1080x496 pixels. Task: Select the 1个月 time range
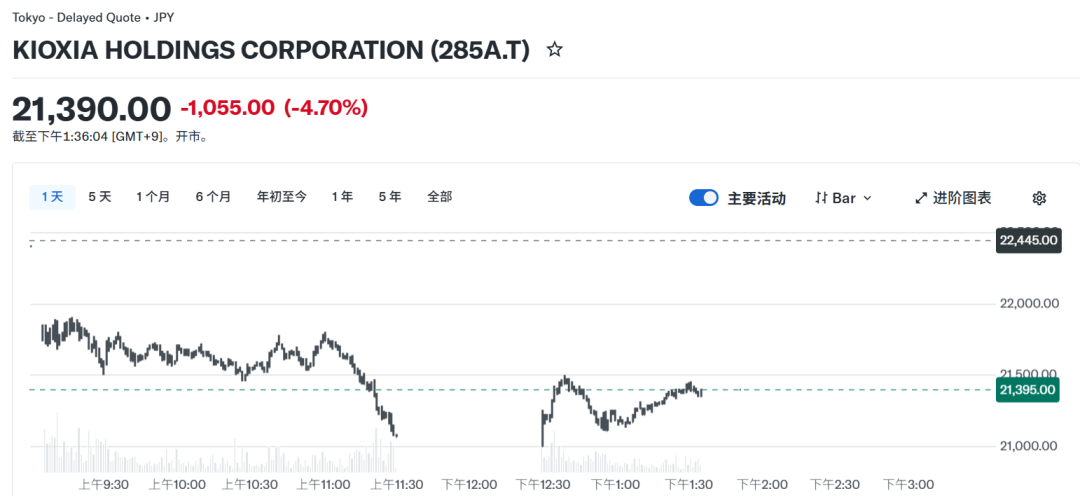(153, 197)
